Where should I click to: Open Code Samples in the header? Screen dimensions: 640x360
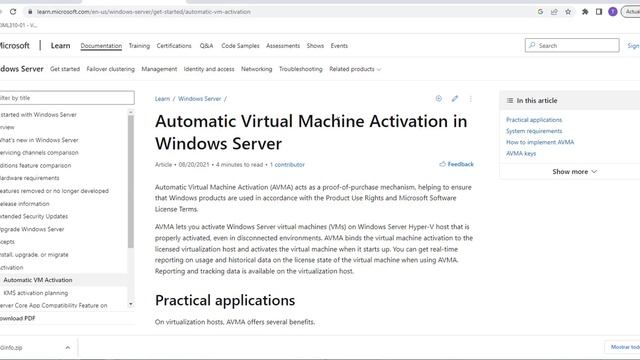coord(240,46)
